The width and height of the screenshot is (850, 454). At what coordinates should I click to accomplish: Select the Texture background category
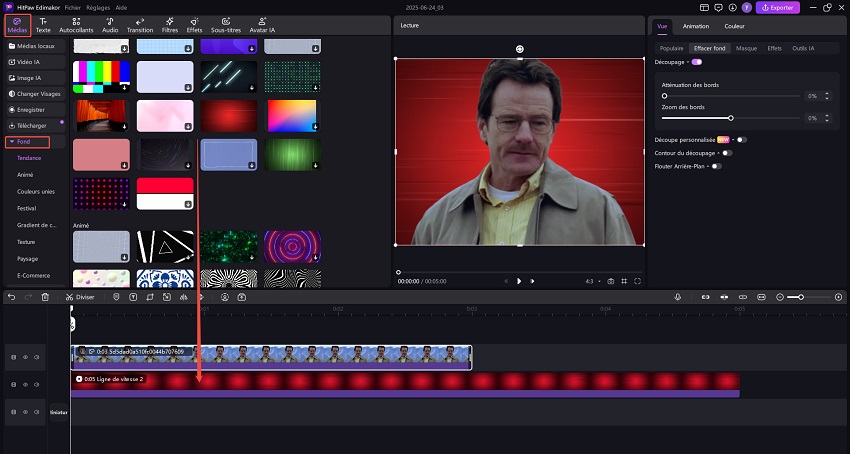click(26, 242)
